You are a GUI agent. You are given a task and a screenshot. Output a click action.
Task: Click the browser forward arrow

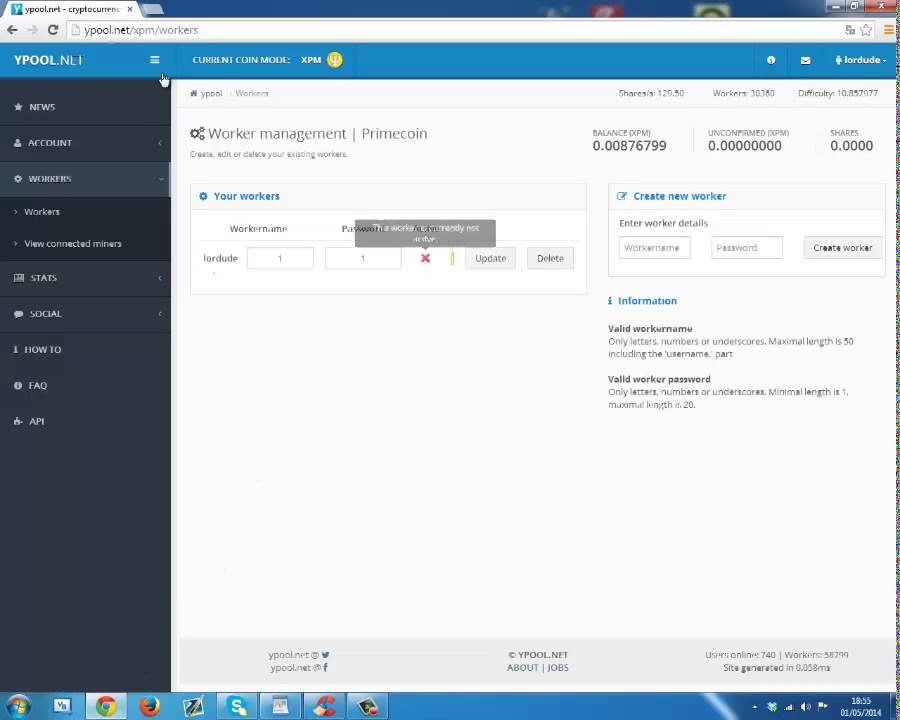tap(33, 30)
